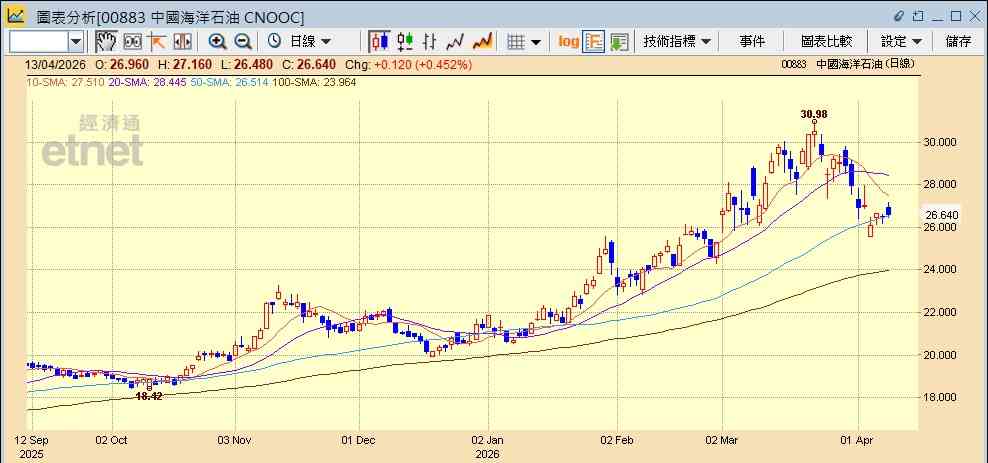Switch to OHLC bar chart style
Screen dimensions: 988x463
click(430, 42)
